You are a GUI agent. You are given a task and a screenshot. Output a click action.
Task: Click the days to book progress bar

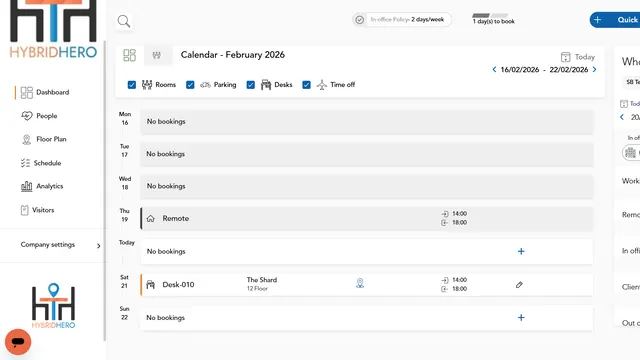[x=490, y=16]
